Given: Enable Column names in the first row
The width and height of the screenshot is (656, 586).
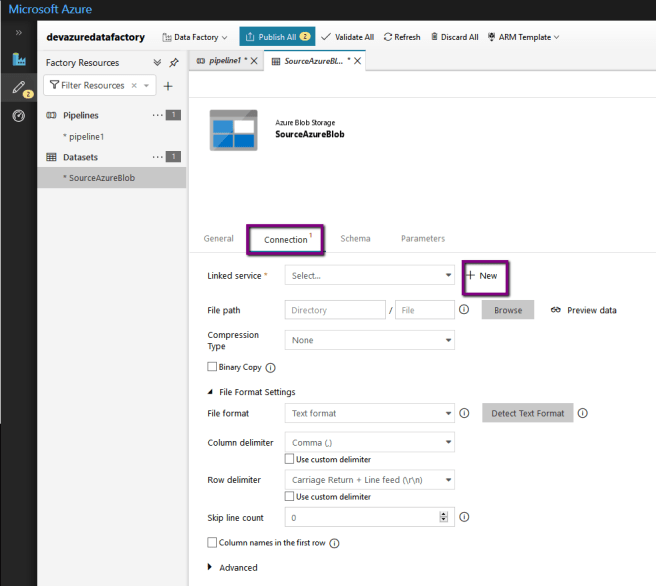Looking at the screenshot, I should coord(212,543).
